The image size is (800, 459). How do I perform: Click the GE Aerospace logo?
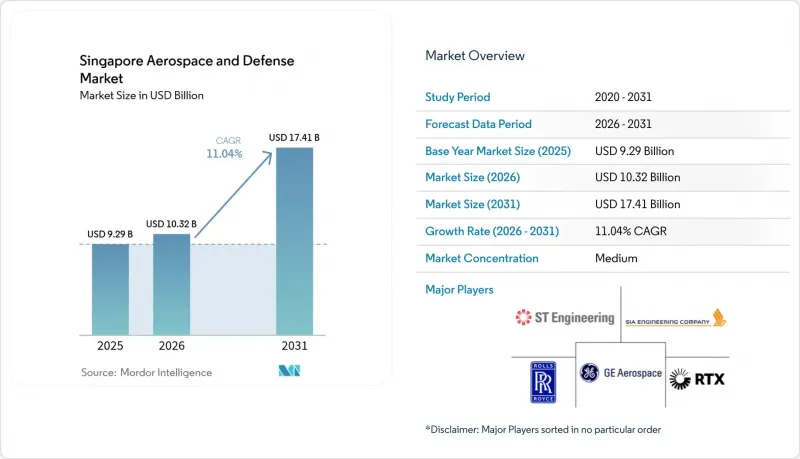[620, 373]
